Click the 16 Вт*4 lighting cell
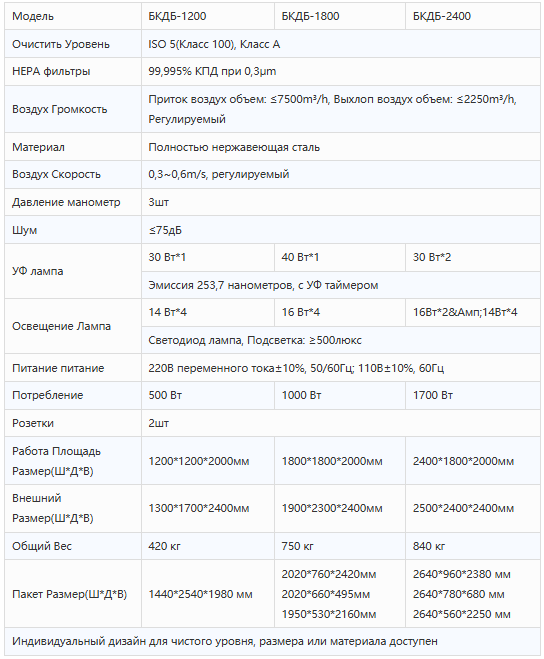 tap(340, 312)
